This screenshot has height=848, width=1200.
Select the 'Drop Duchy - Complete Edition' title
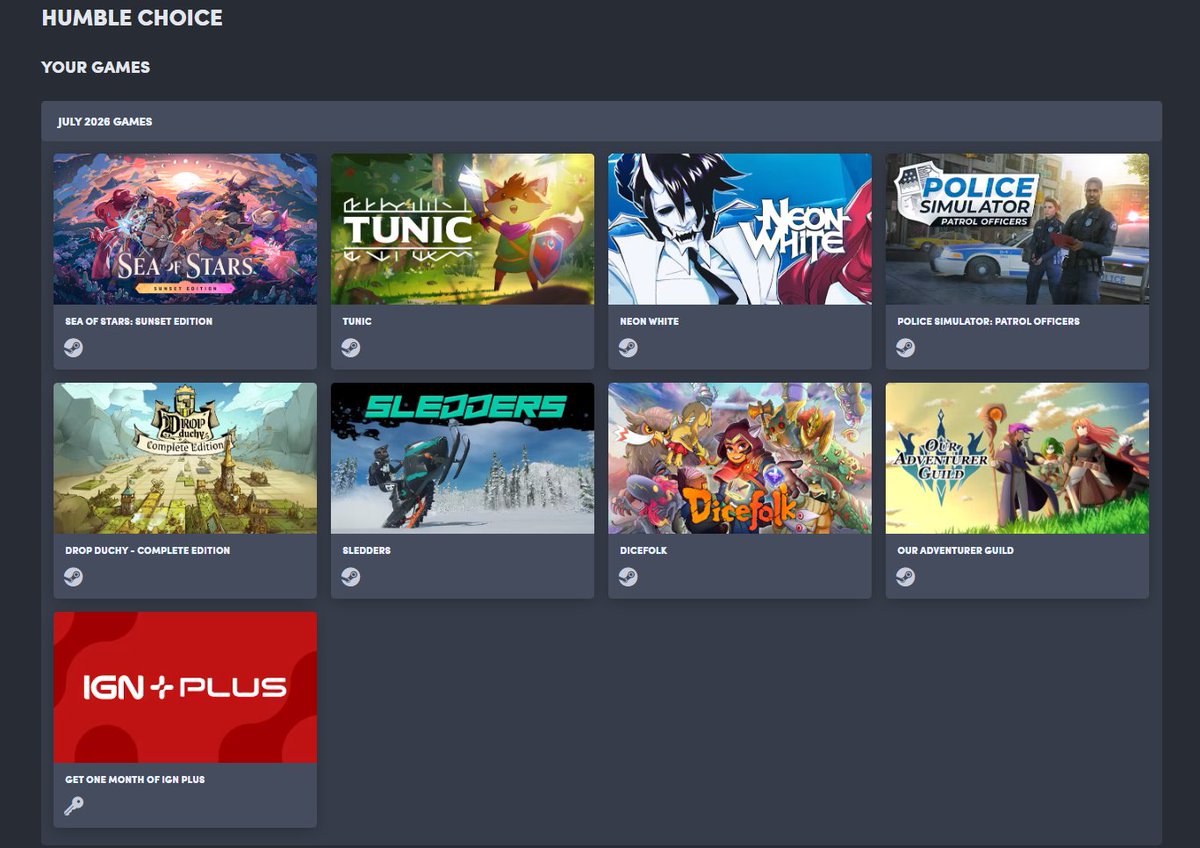pos(148,551)
